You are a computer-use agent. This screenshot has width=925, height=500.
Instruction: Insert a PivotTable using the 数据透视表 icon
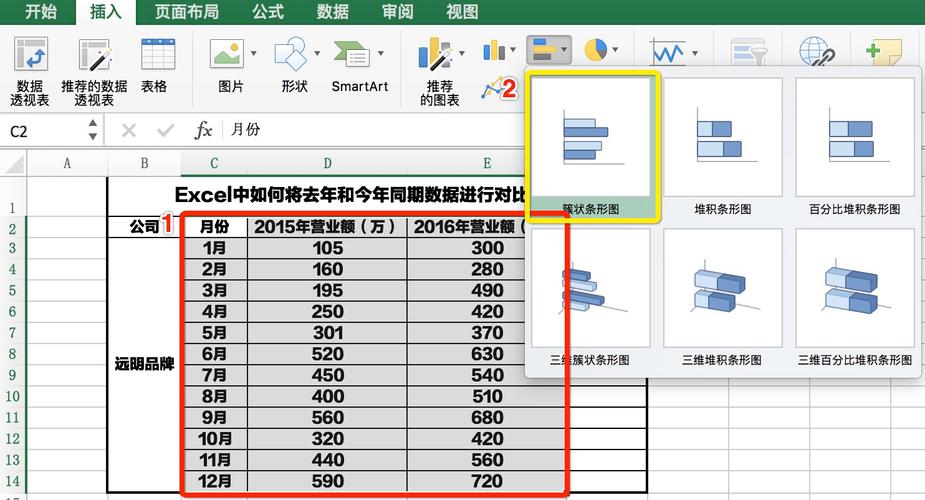[x=30, y=54]
